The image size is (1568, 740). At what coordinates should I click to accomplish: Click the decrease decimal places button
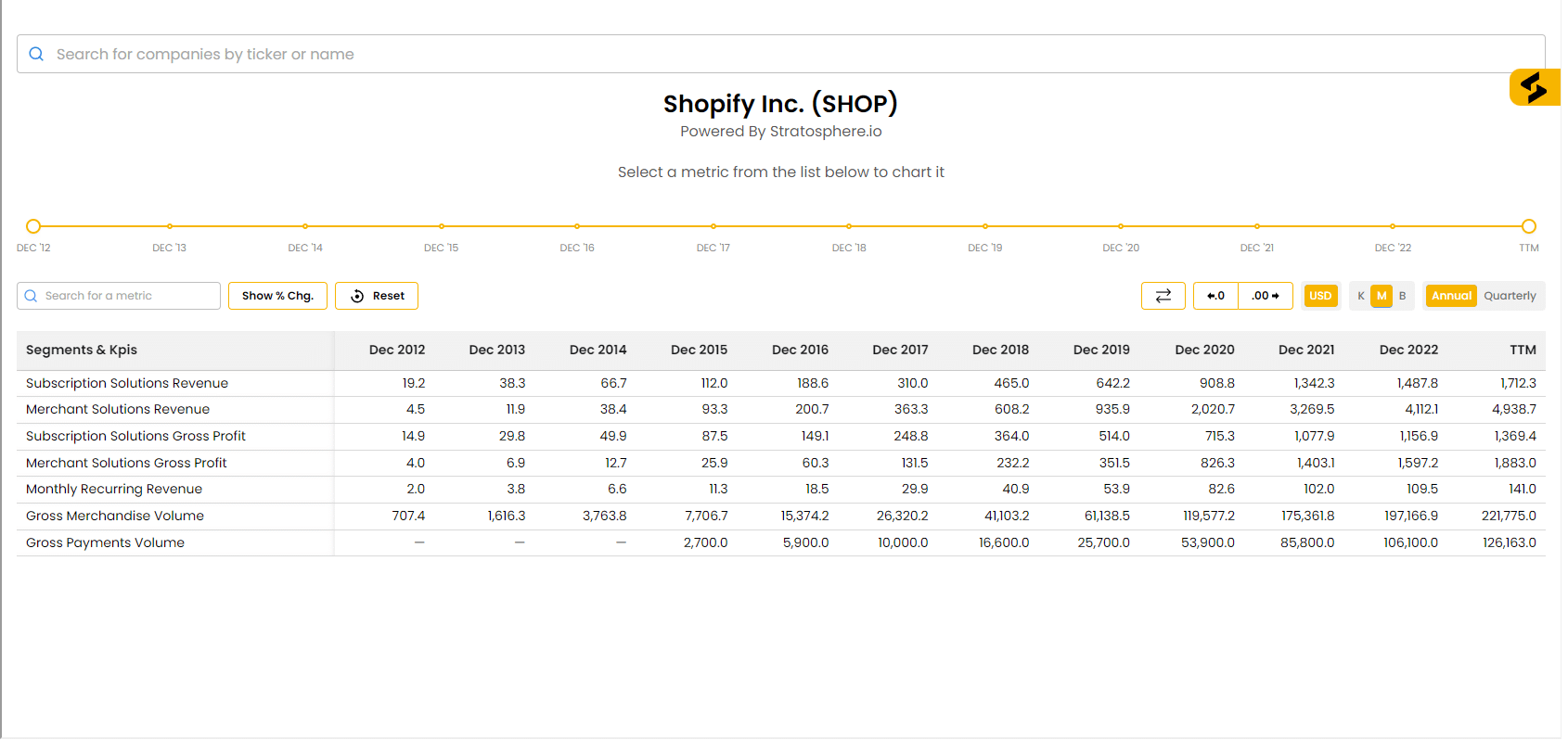pyautogui.click(x=1215, y=296)
